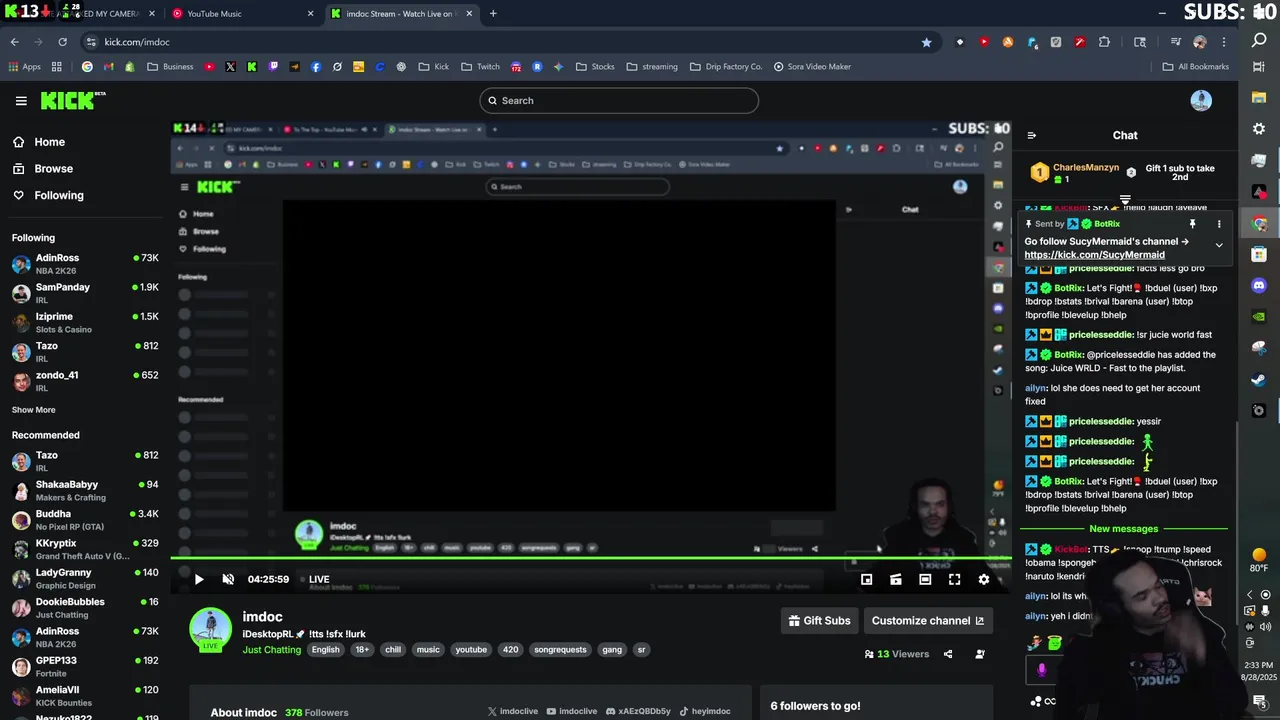Open ShakaaBabyy recommended channel
1280x720 pixels.
[x=85, y=490]
